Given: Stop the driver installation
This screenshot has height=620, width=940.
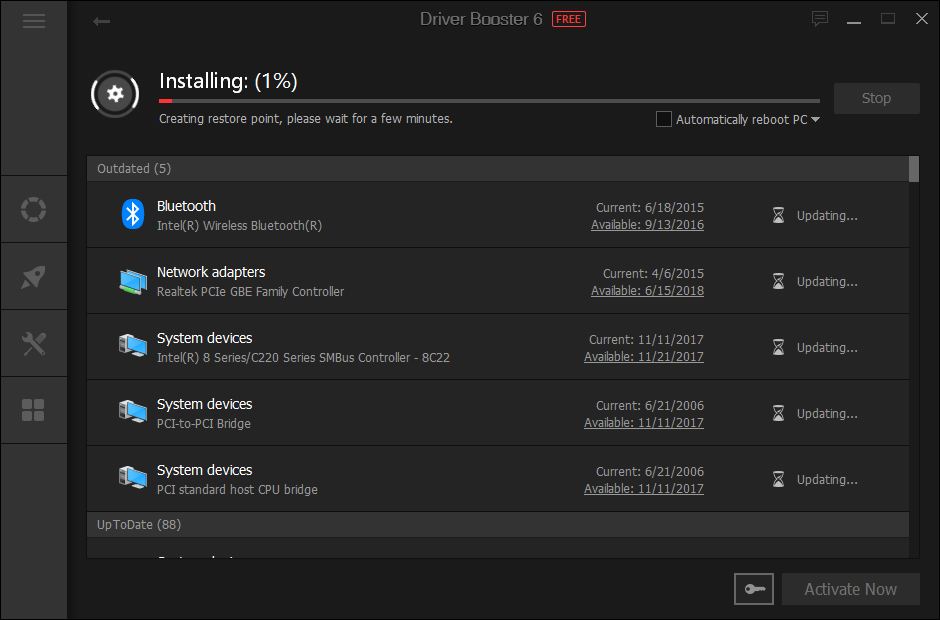Looking at the screenshot, I should coord(876,98).
